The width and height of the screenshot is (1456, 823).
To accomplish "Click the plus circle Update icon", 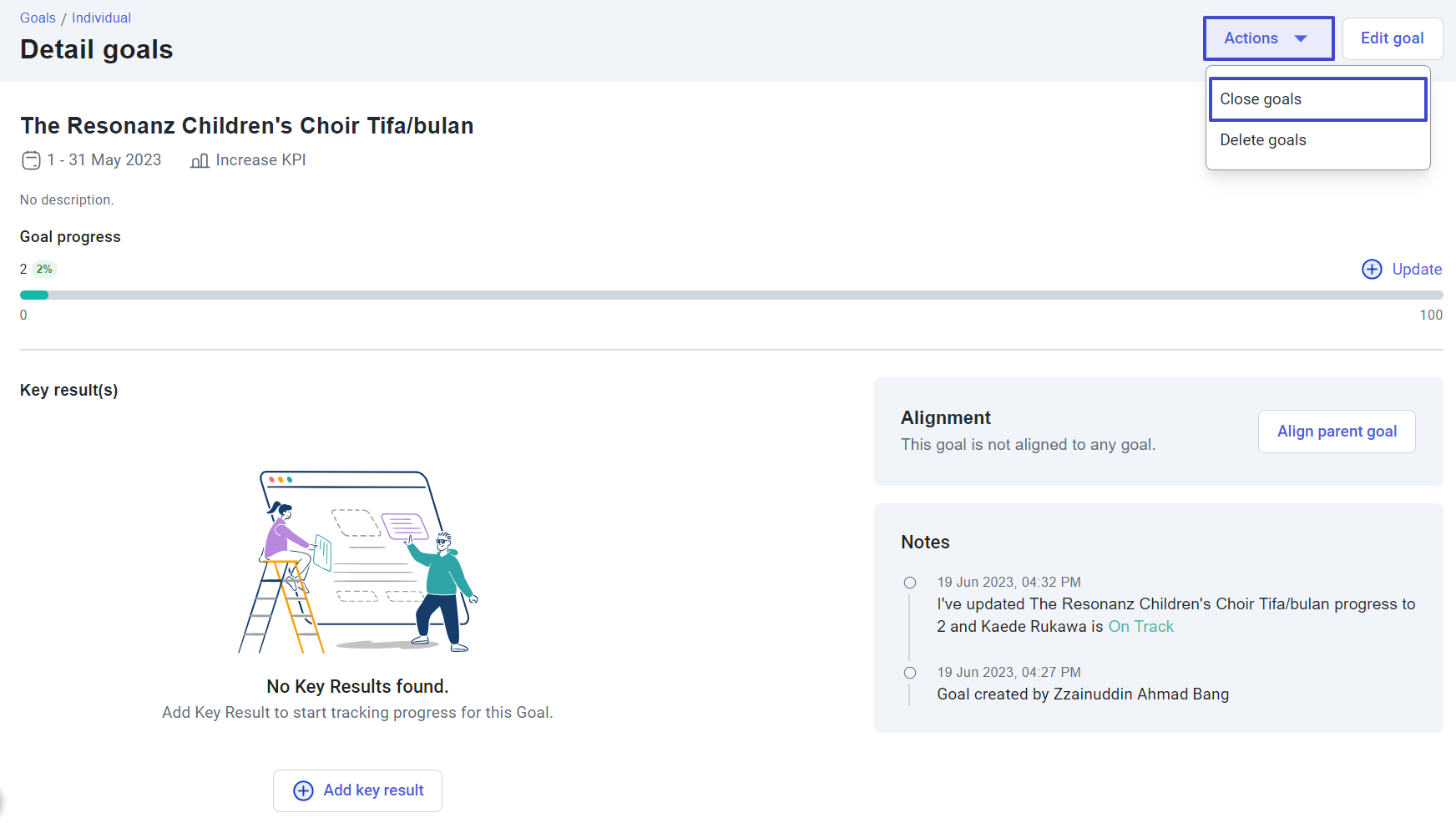I will tap(1372, 269).
